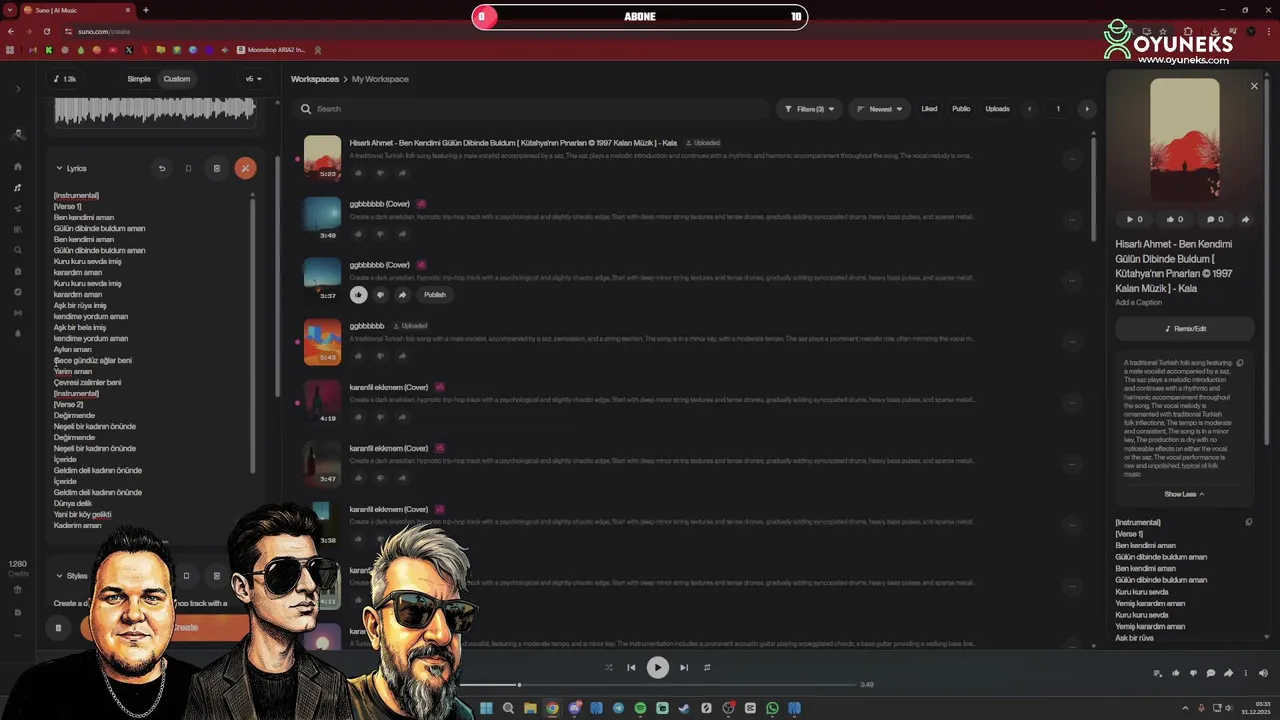
Task: Open the Filters (3) dropdown
Action: 809,109
